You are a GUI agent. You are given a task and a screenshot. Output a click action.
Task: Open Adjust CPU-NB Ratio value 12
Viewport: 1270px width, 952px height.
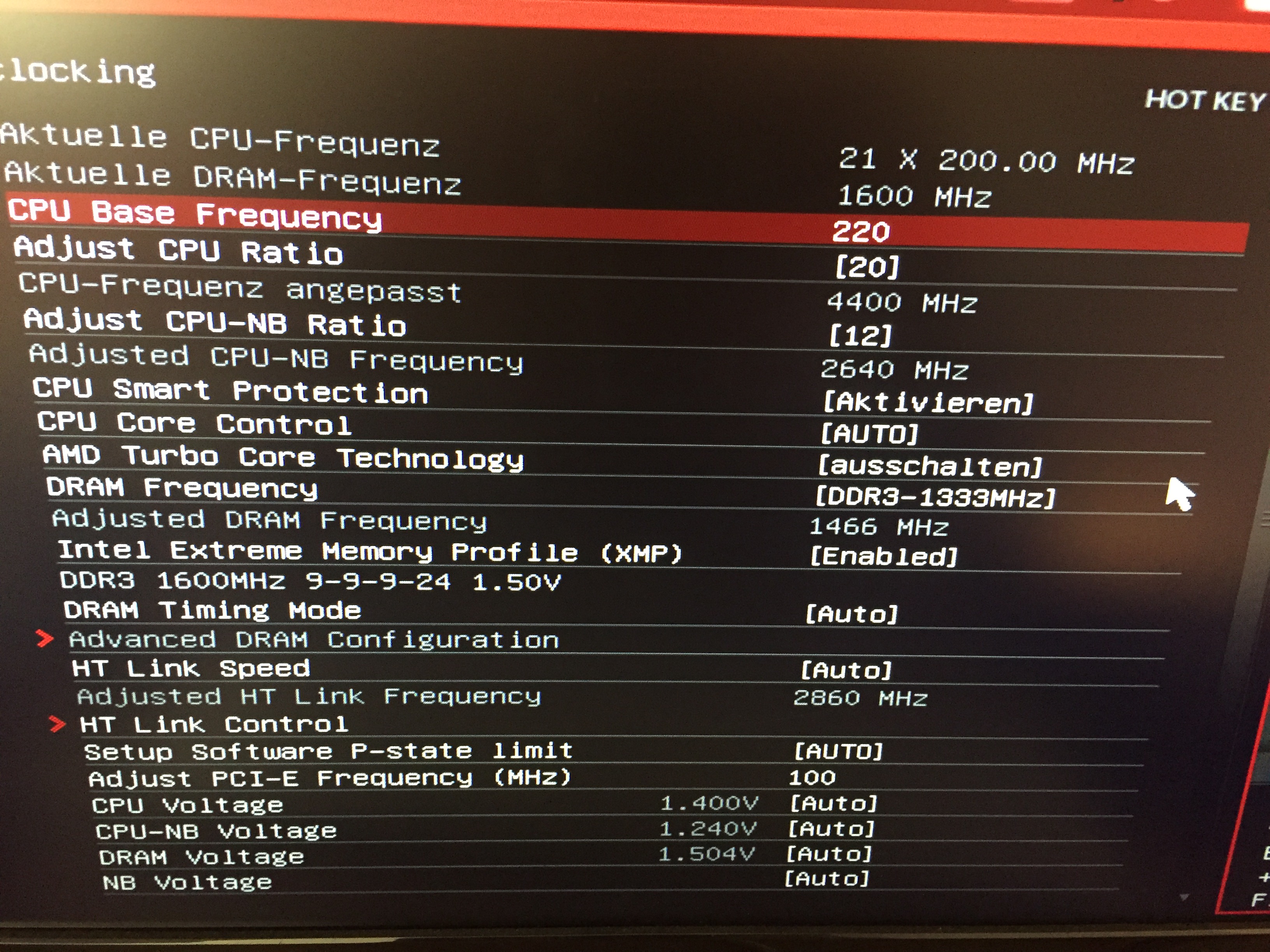(x=860, y=335)
